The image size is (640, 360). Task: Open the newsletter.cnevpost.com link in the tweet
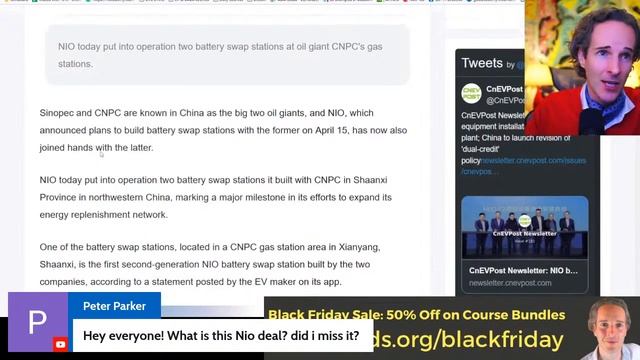524,166
